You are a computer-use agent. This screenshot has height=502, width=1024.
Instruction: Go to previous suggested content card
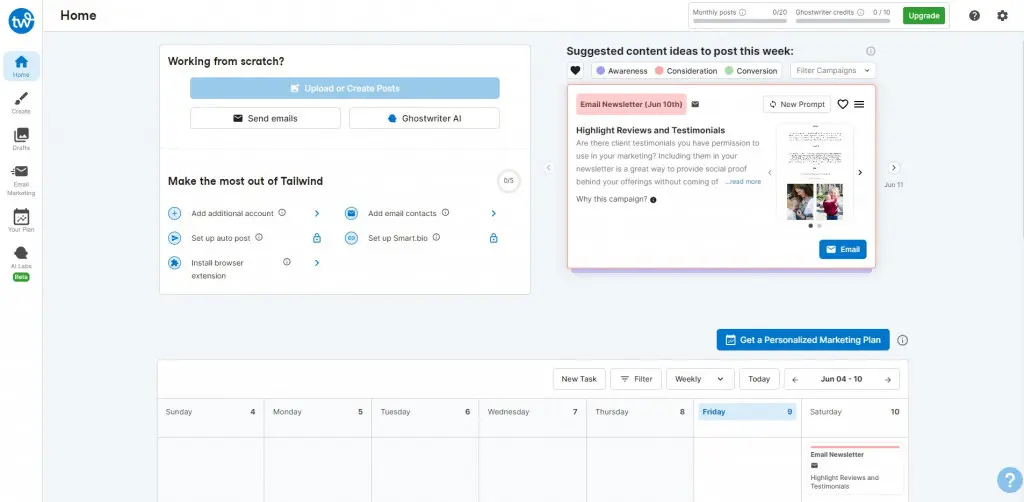pyautogui.click(x=549, y=168)
